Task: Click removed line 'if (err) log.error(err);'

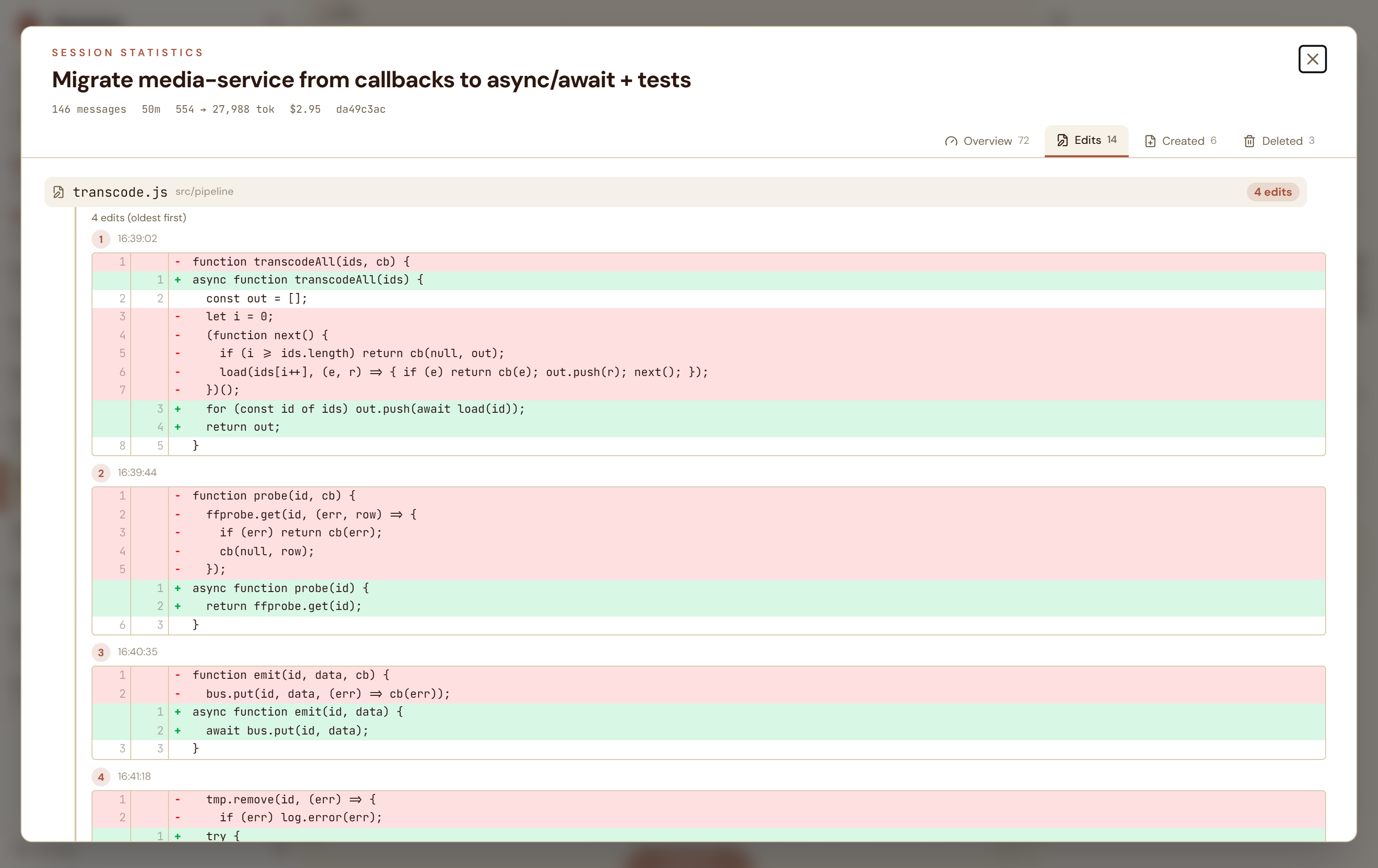Action: click(x=708, y=818)
